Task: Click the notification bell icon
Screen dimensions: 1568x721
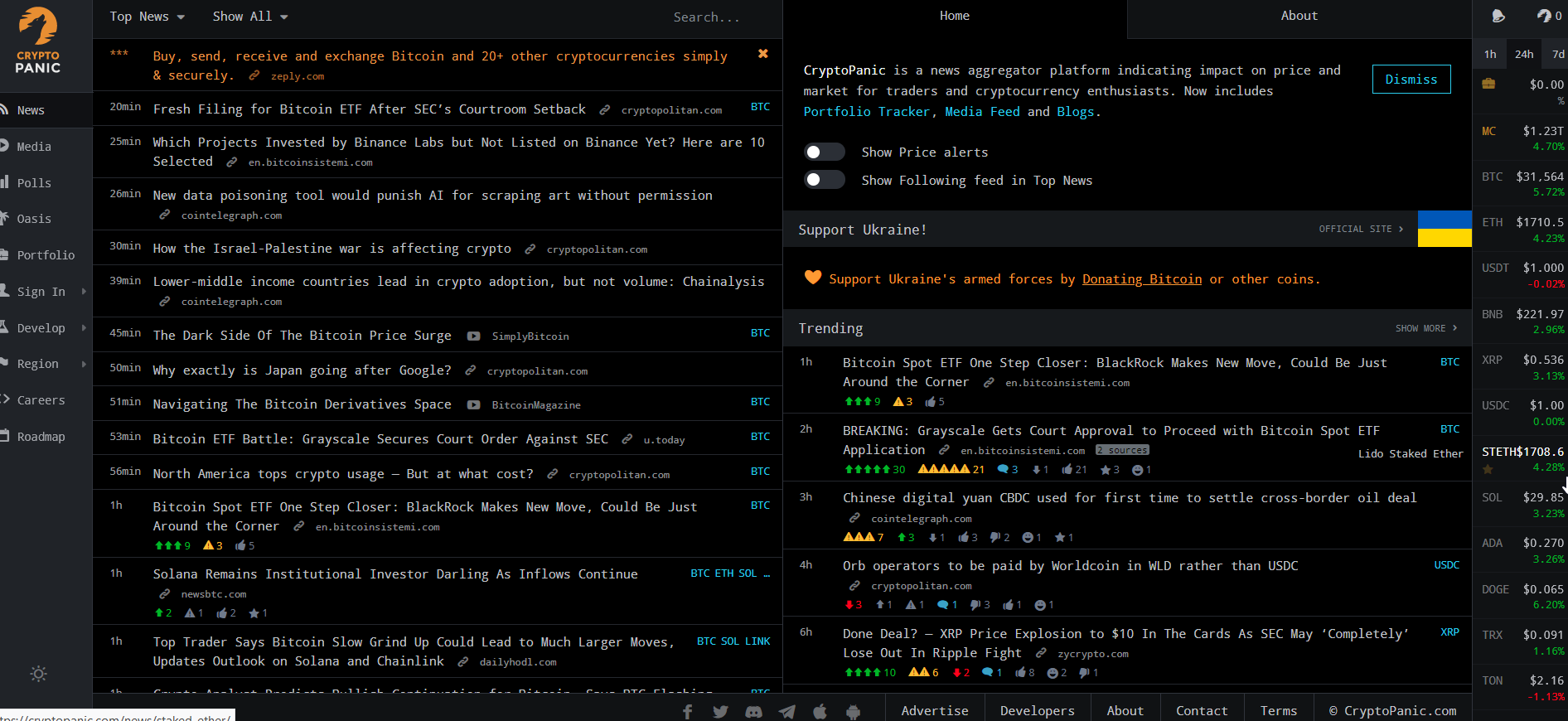Action: tap(1498, 16)
